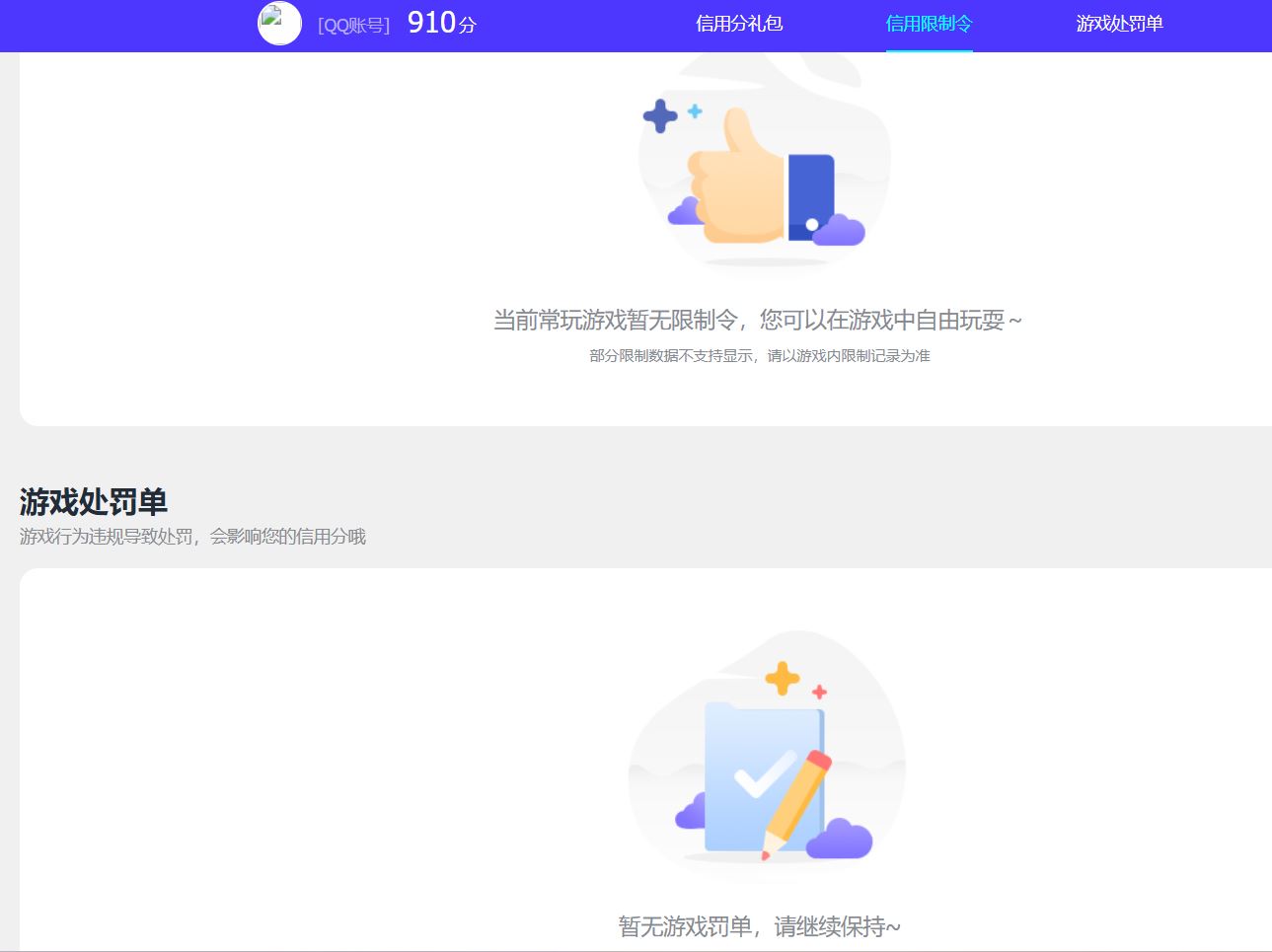Click the blue sleeve cuff of the thumbs-up
This screenshot has height=952, width=1272.
(x=811, y=197)
